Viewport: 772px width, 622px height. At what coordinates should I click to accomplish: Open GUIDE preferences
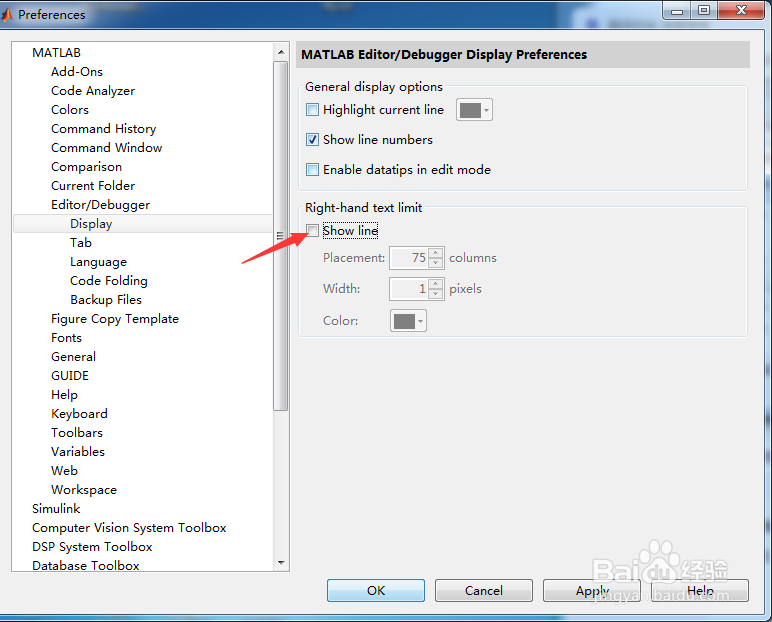[70, 375]
